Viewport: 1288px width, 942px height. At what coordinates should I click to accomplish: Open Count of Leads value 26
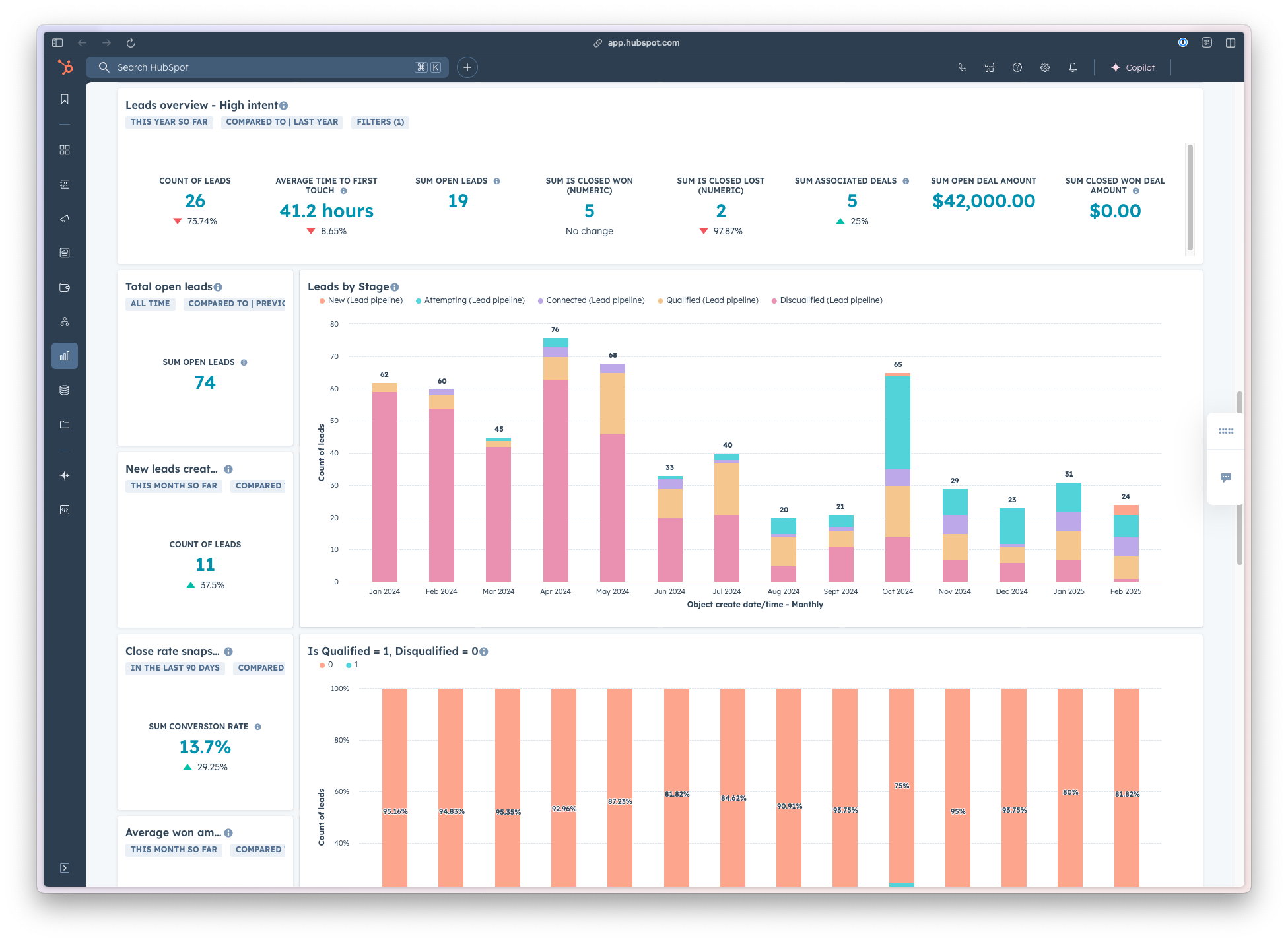[x=195, y=201]
